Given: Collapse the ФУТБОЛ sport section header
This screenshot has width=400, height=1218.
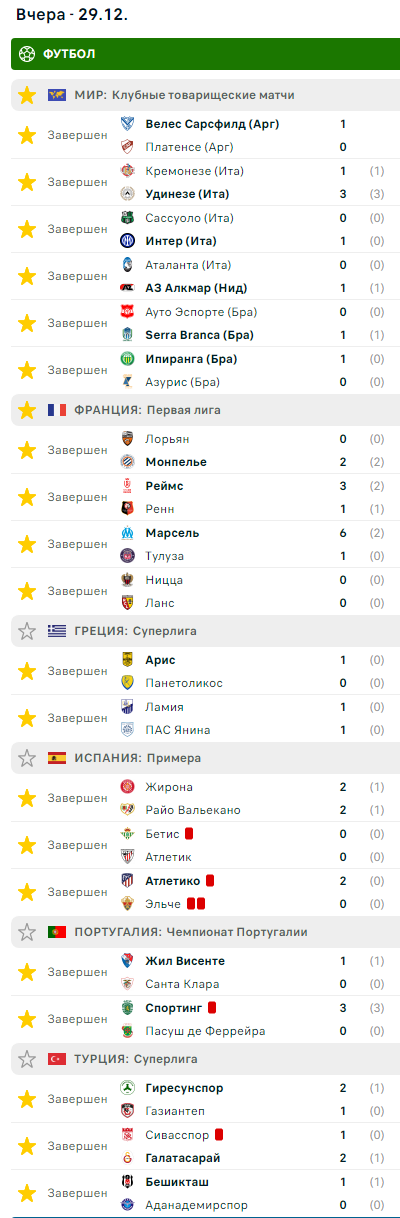Looking at the screenshot, I should click(205, 54).
